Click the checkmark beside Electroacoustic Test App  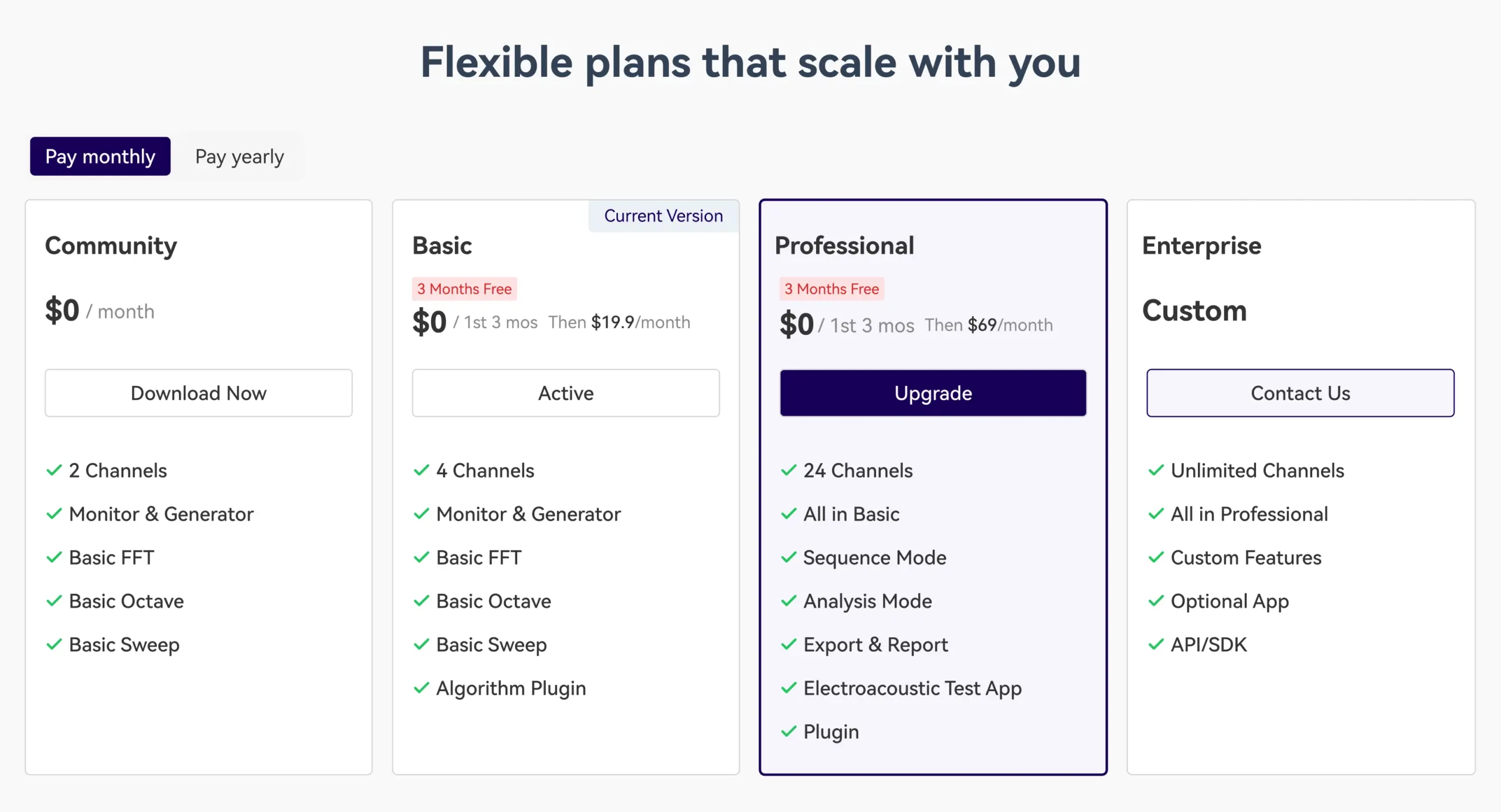tap(789, 688)
